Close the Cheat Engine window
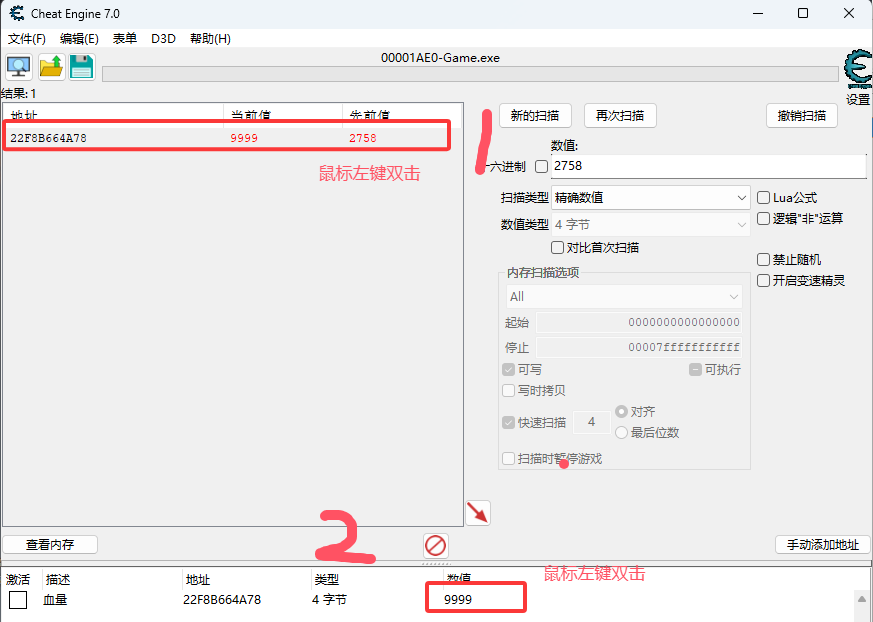Image resolution: width=873 pixels, height=622 pixels. click(849, 13)
